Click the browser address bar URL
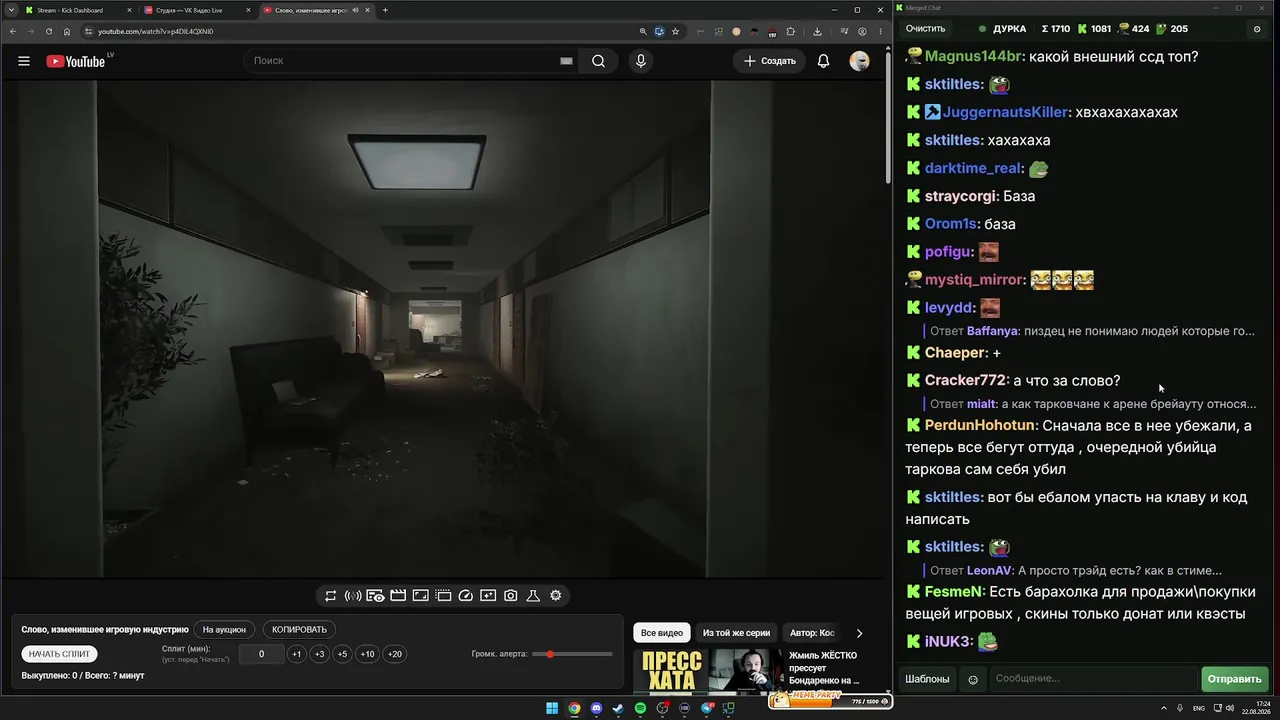This screenshot has width=1280, height=720. tap(155, 31)
